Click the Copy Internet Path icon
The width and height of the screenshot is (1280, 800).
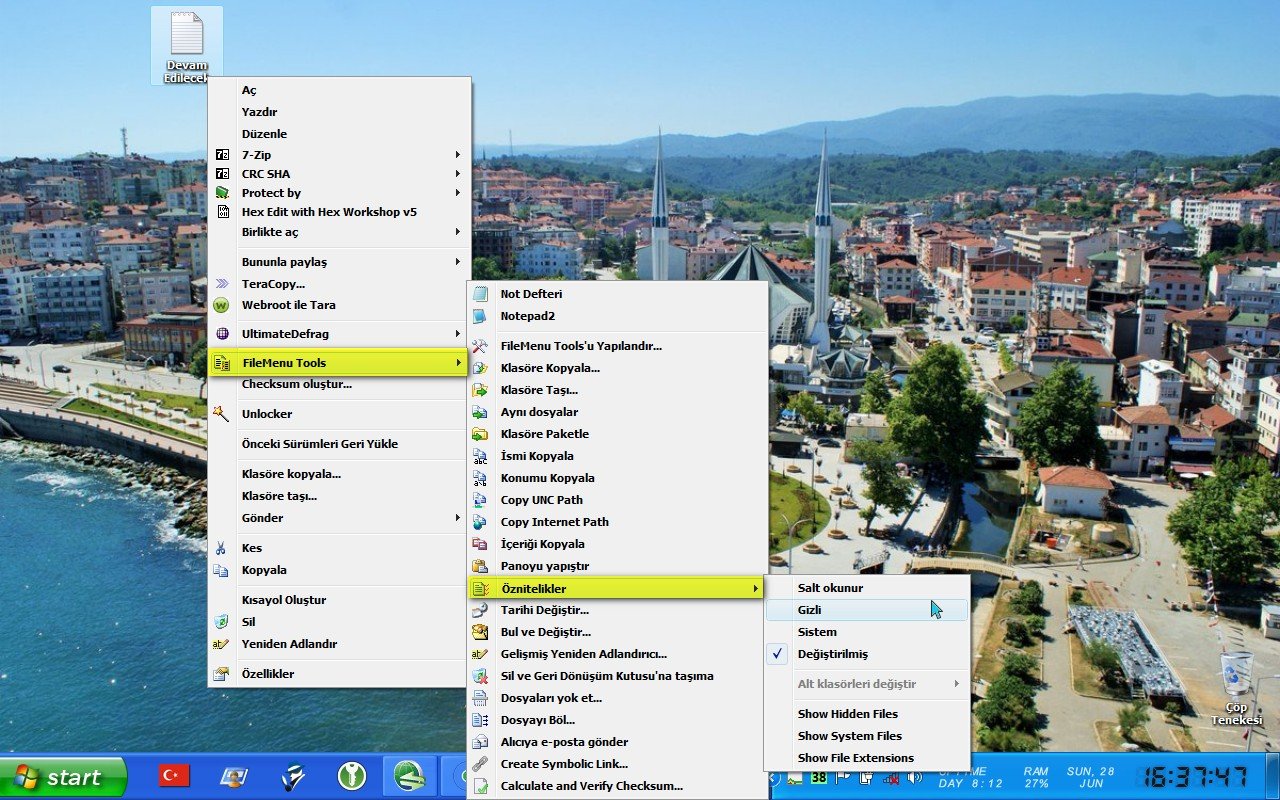[480, 522]
